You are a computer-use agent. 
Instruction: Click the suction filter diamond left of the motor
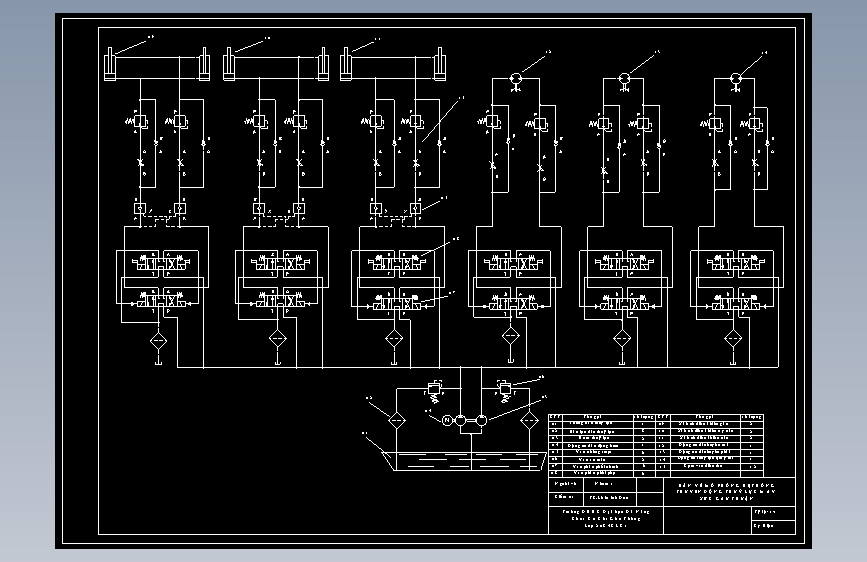coord(396,420)
